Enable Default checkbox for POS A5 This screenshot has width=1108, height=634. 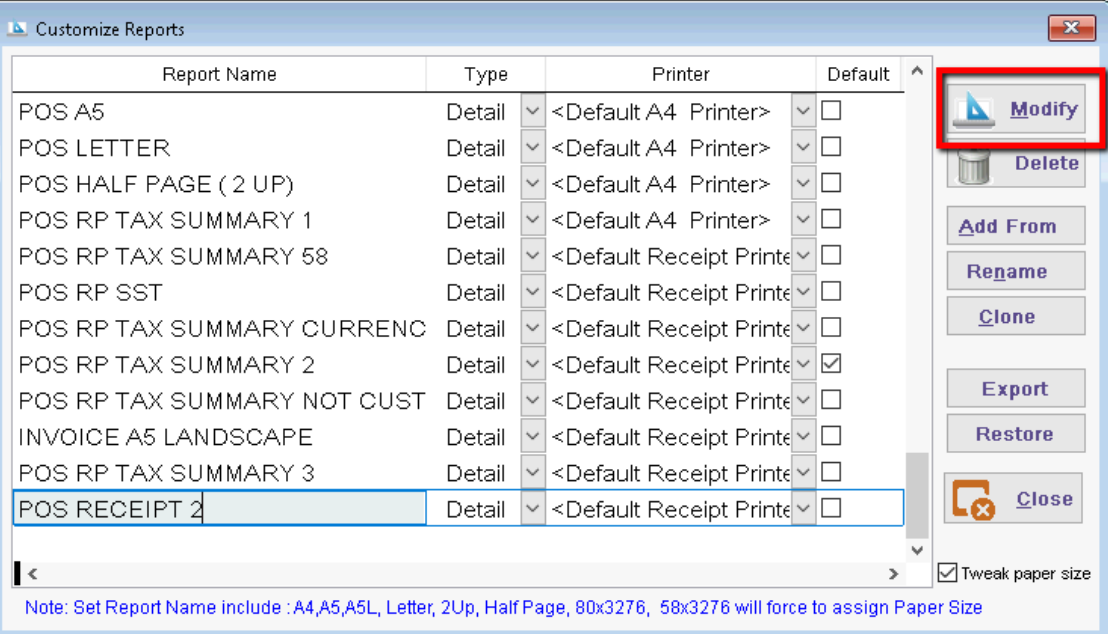click(831, 111)
